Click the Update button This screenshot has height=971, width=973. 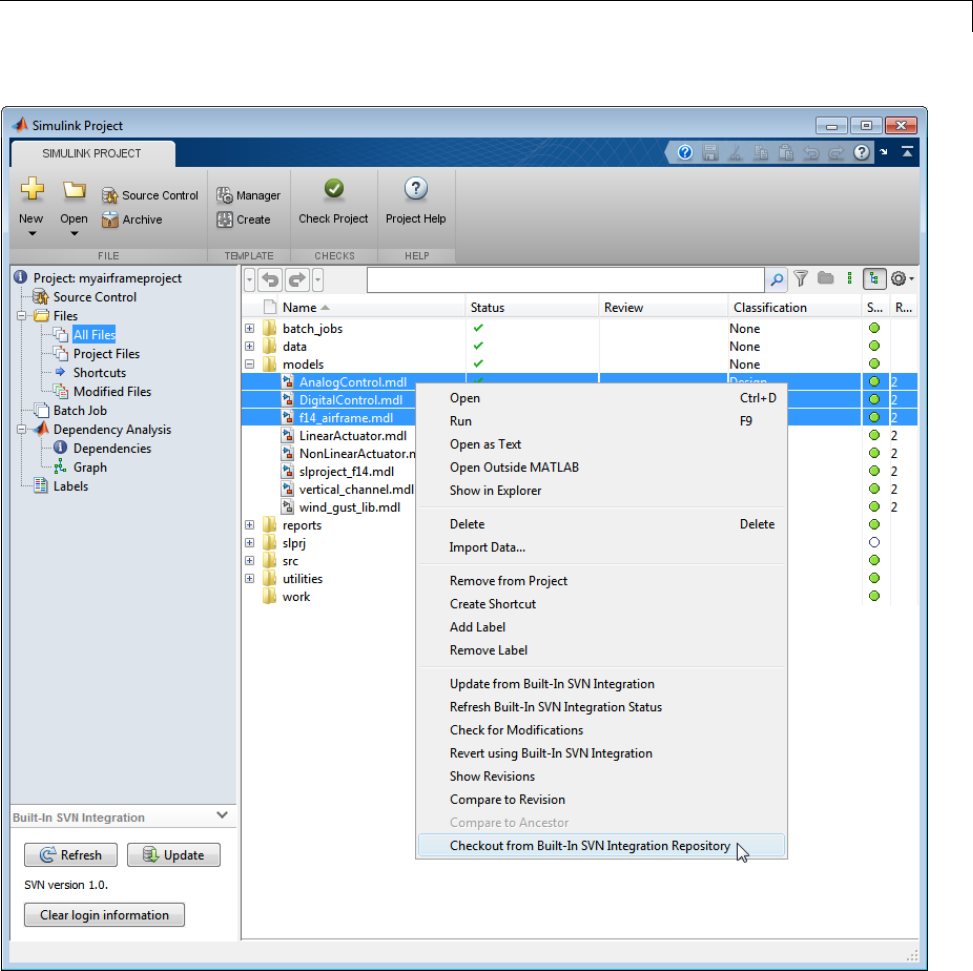[174, 855]
